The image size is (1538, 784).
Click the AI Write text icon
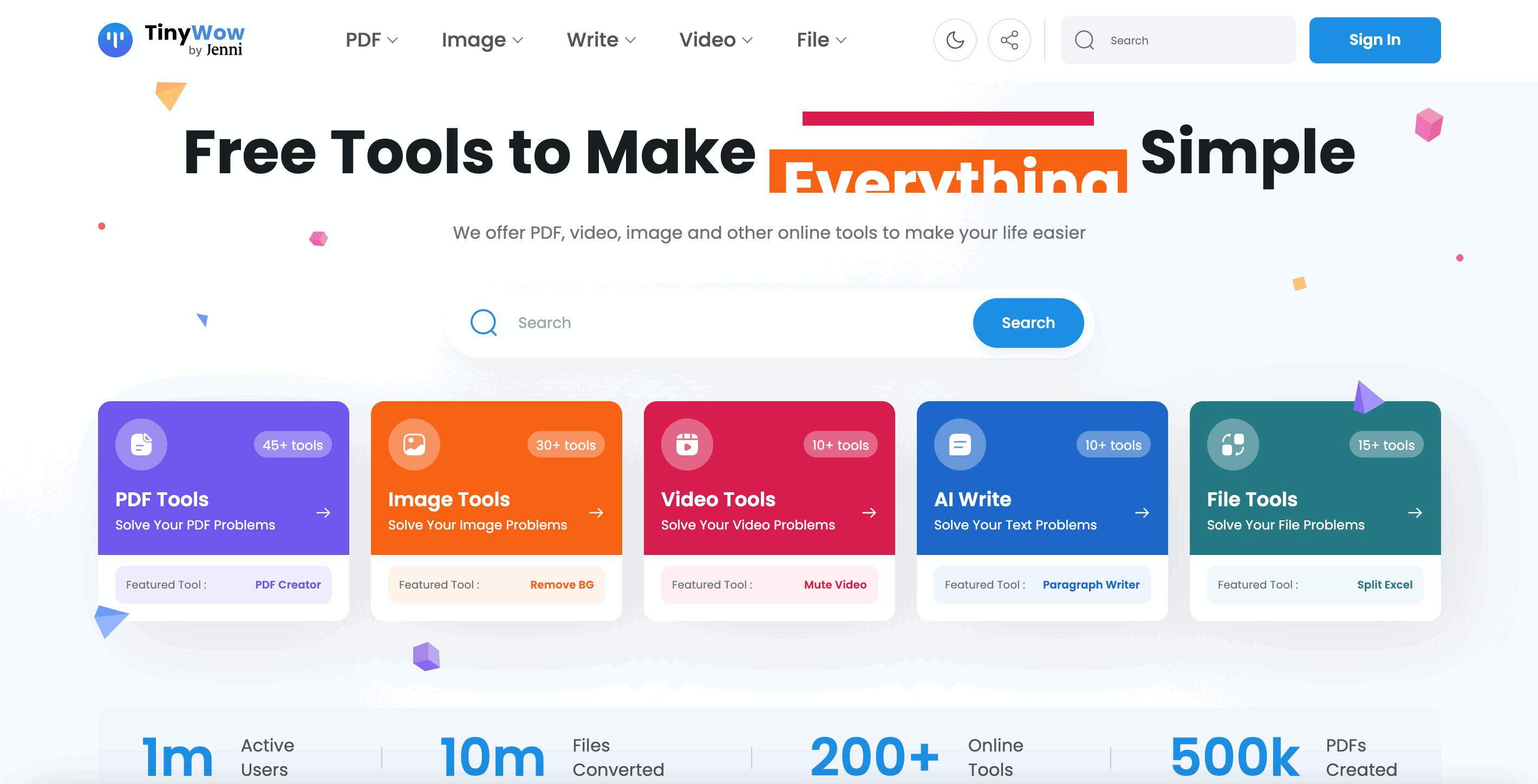click(x=960, y=444)
